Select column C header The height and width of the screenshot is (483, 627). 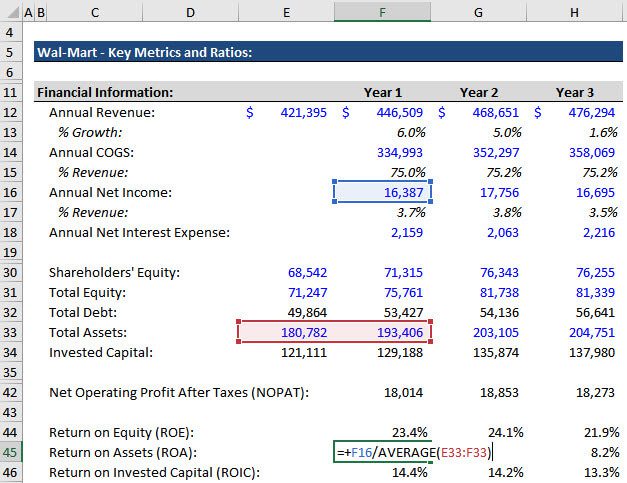click(x=95, y=12)
